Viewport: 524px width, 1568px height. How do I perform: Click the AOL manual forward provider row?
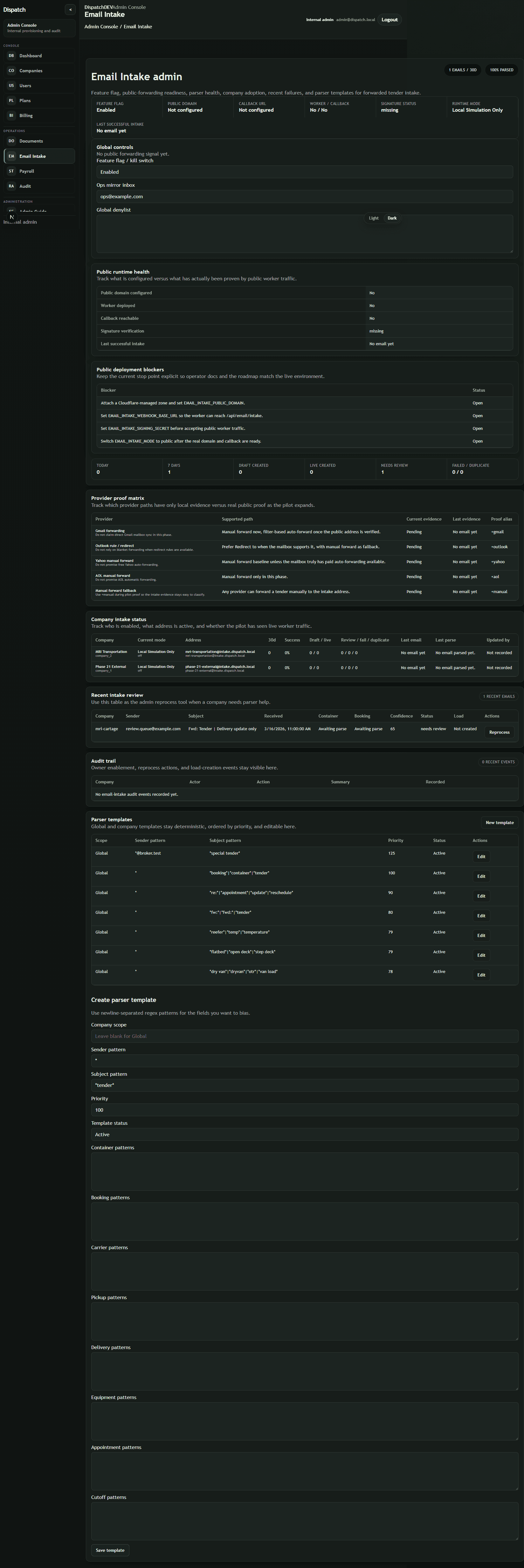[304, 577]
